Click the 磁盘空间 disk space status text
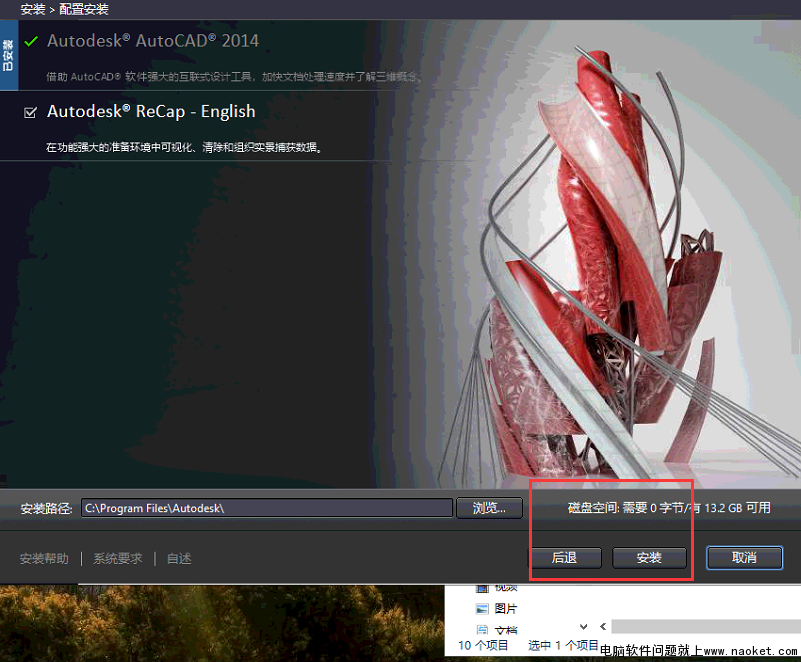This screenshot has width=801, height=662. pyautogui.click(x=669, y=508)
